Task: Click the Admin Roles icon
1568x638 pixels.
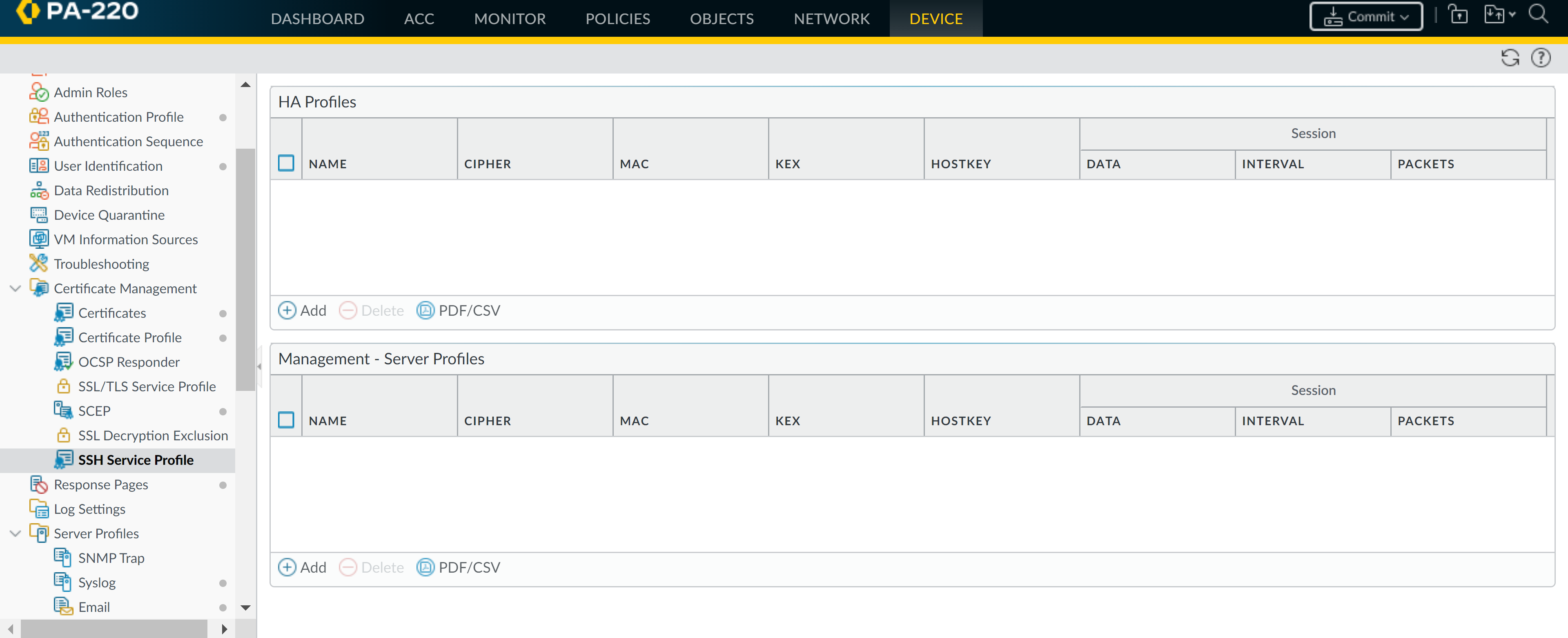Action: (x=38, y=92)
